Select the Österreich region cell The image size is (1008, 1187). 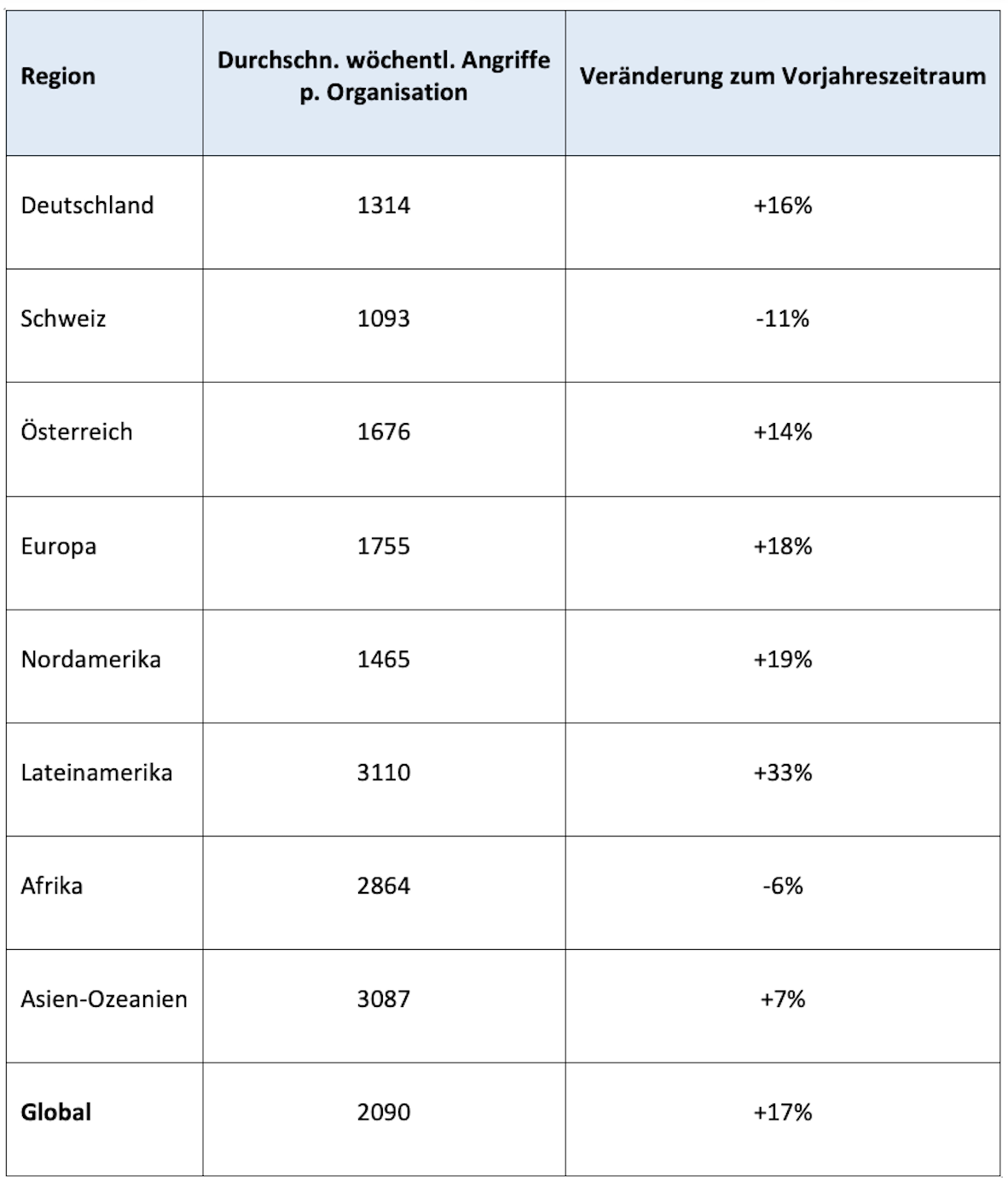click(77, 432)
